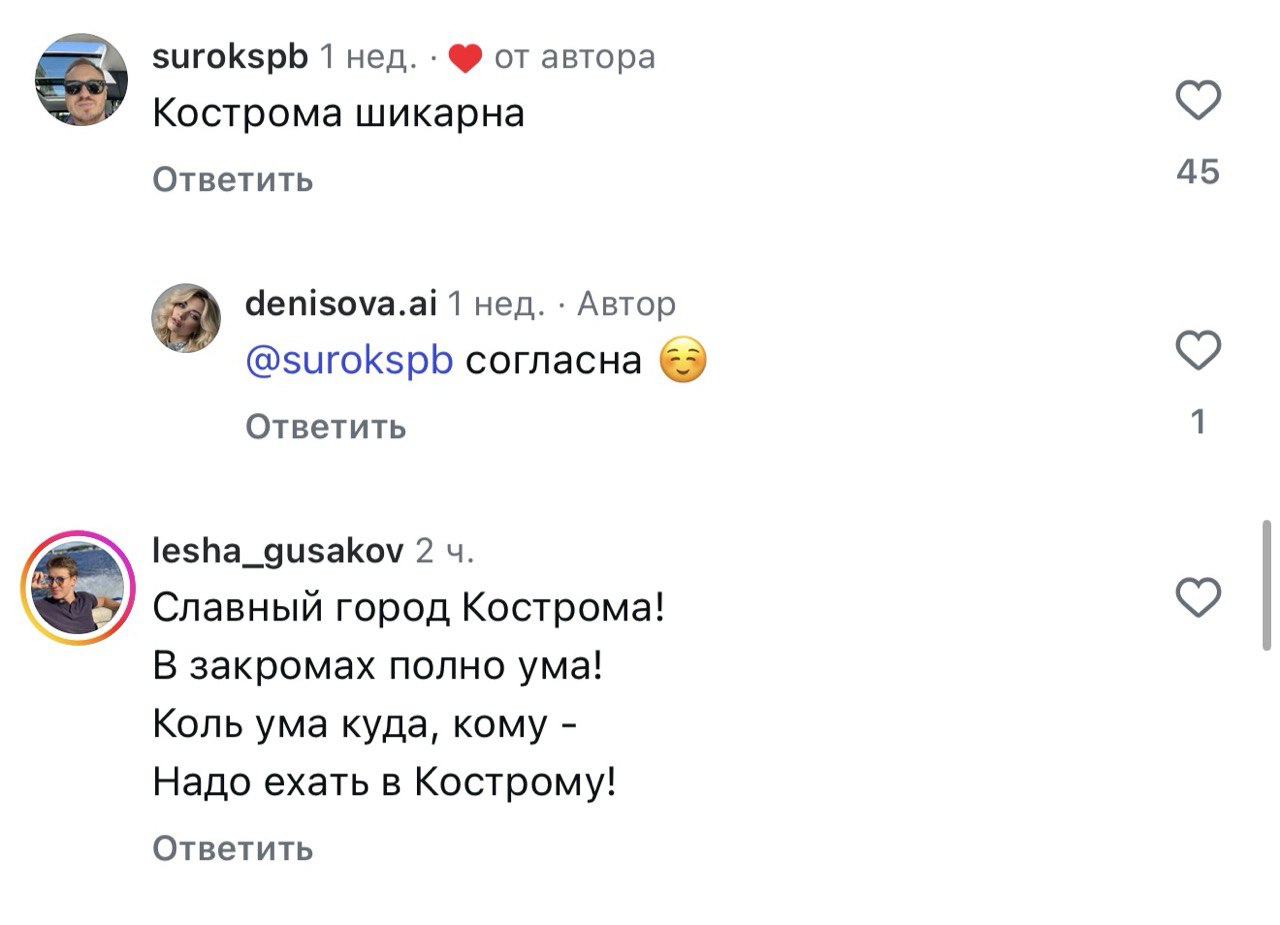The height and width of the screenshot is (925, 1280).
Task: Like lesha_gusakov's comment with the heart
Action: tap(1198, 598)
